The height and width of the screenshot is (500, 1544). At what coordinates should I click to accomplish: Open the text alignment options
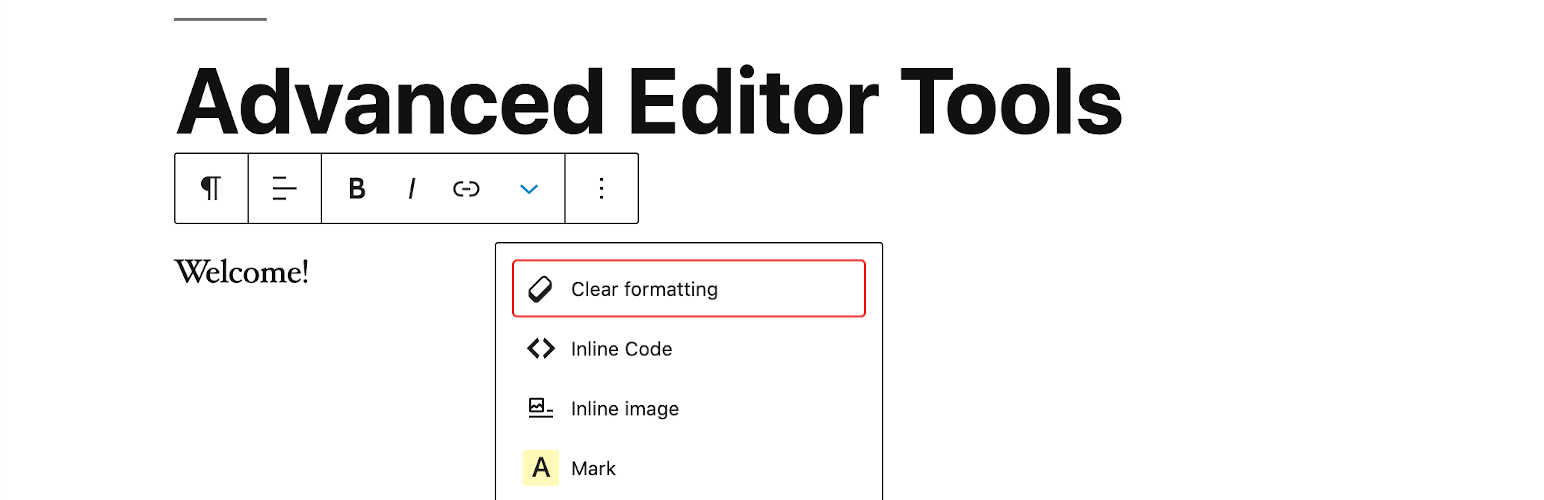tap(285, 188)
